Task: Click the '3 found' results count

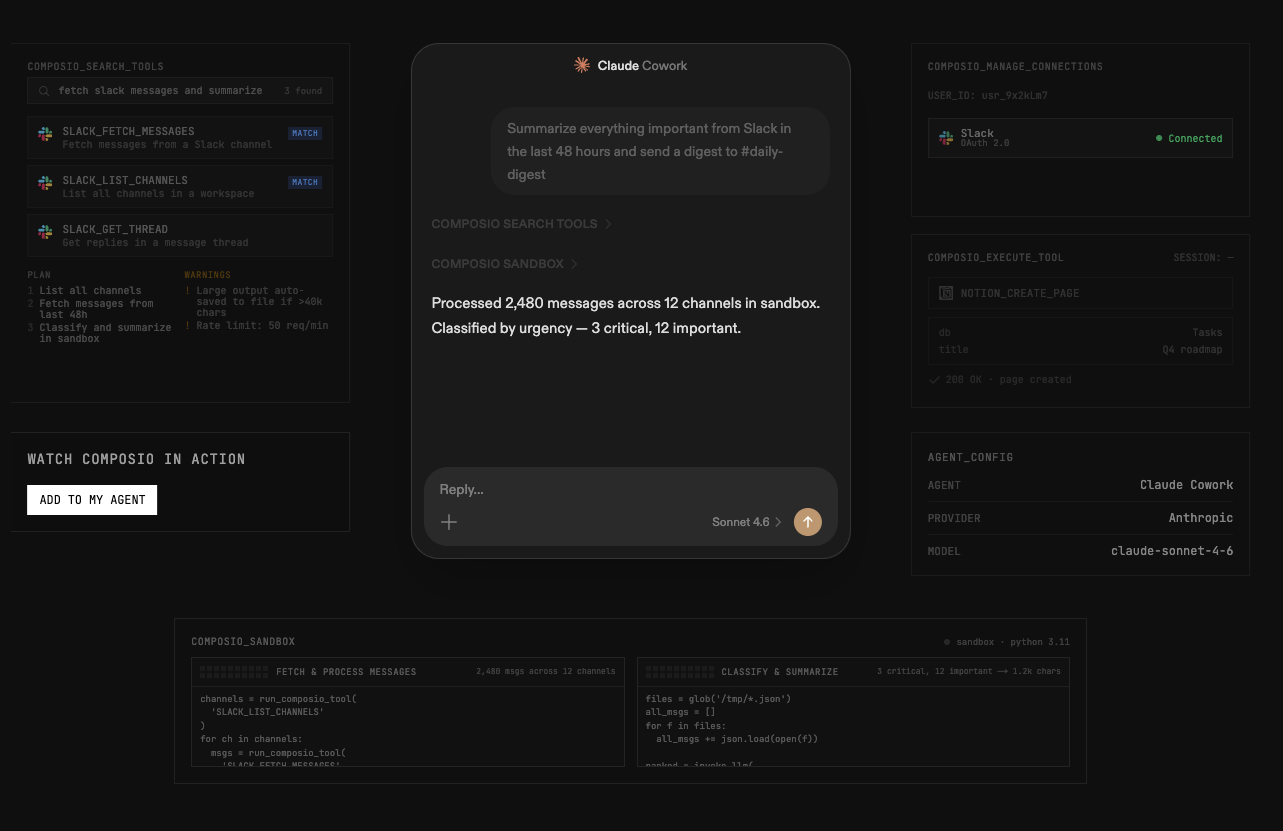Action: pos(303,91)
